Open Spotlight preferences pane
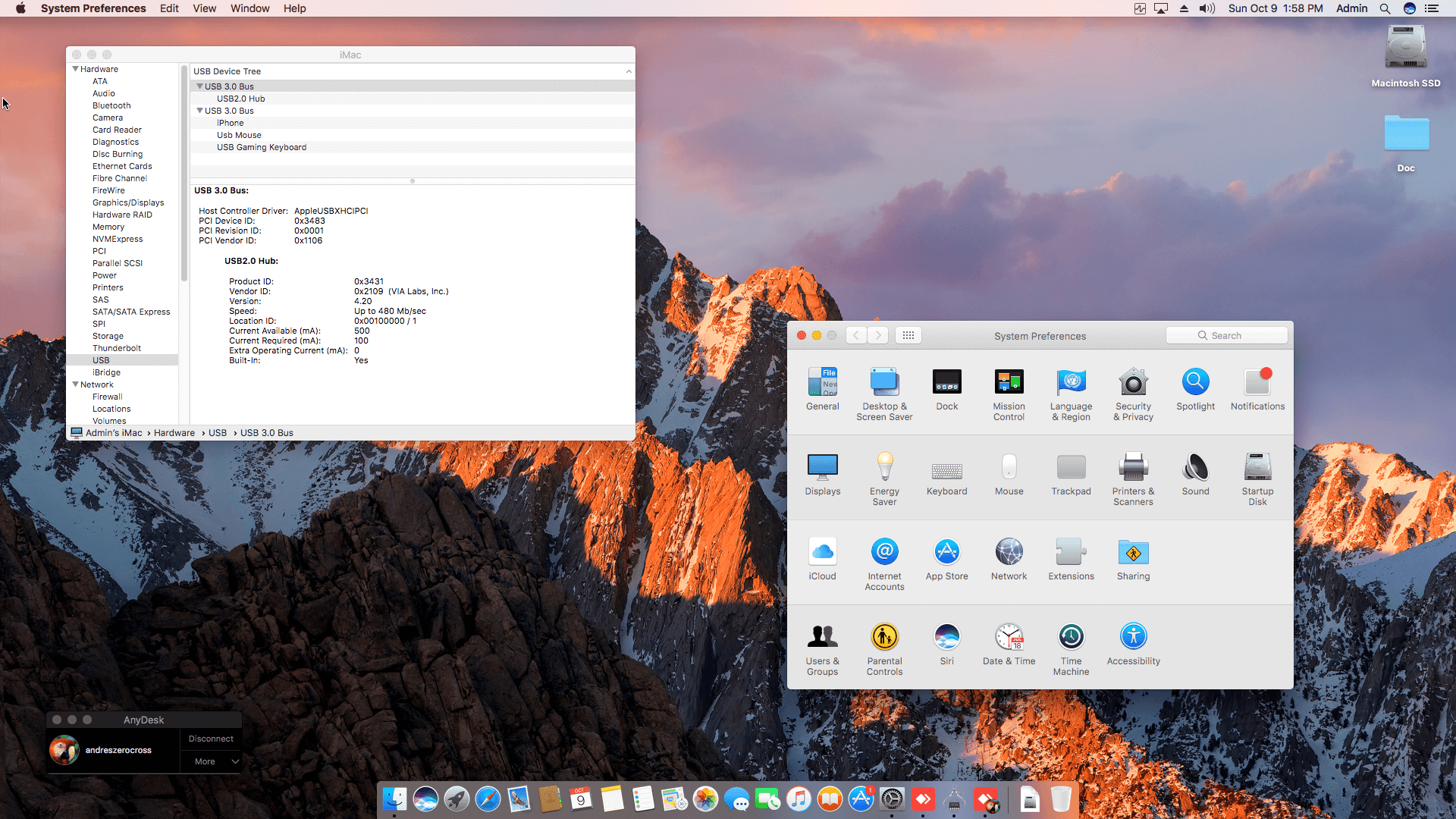Screen dimensions: 1456x819 pyautogui.click(x=1195, y=390)
